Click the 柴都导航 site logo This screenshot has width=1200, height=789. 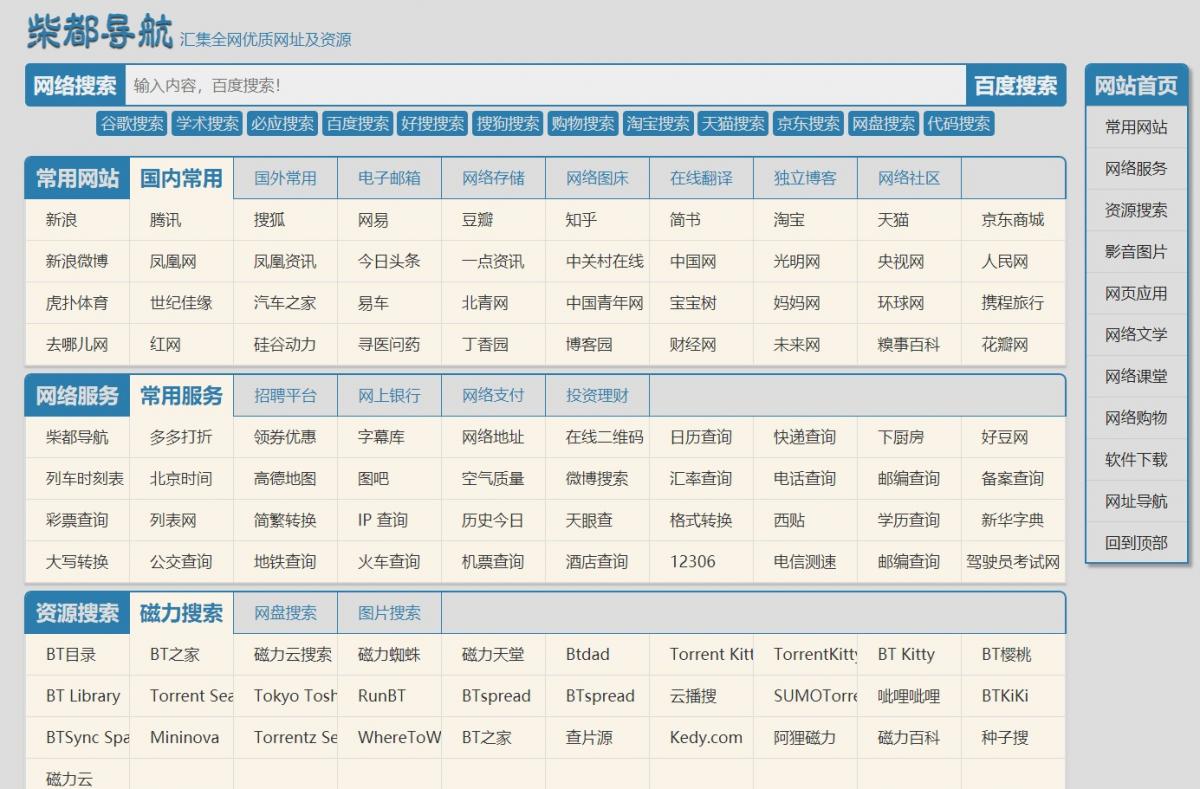click(x=99, y=33)
